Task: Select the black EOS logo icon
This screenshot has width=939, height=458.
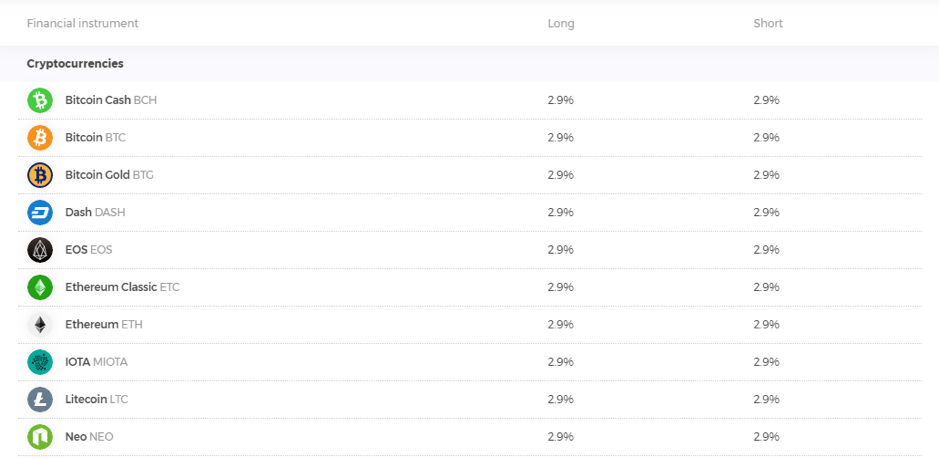Action: 40,250
